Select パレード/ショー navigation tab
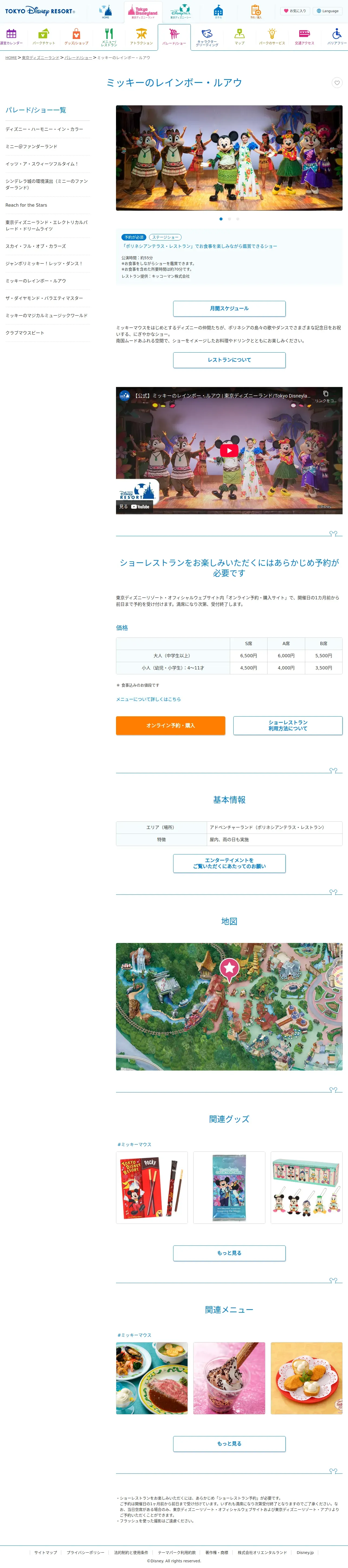348x1568 pixels. click(x=174, y=37)
